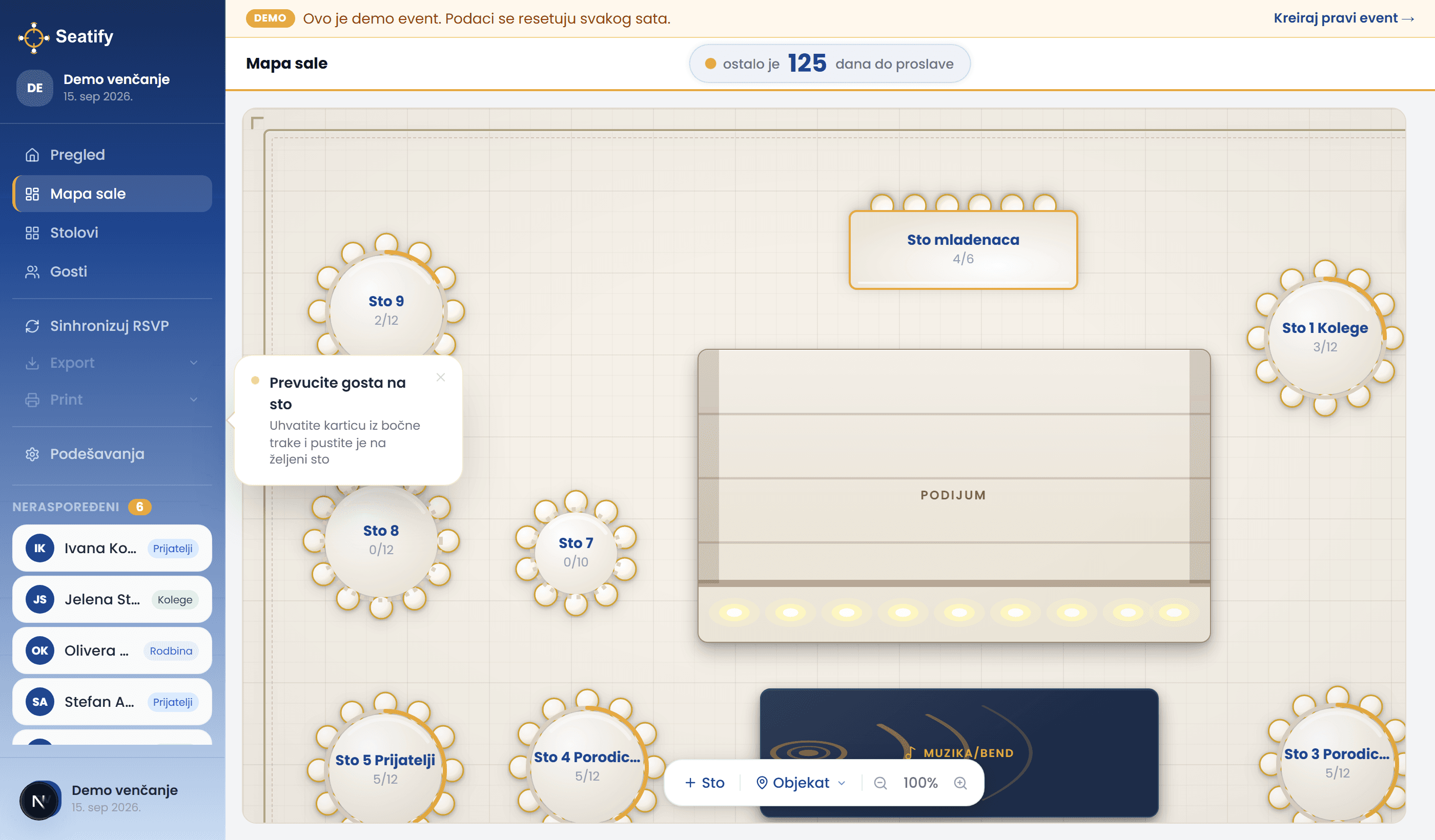This screenshot has width=1435, height=840.
Task: Click Sinhronizuj RSVP refresh icon
Action: 32,326
